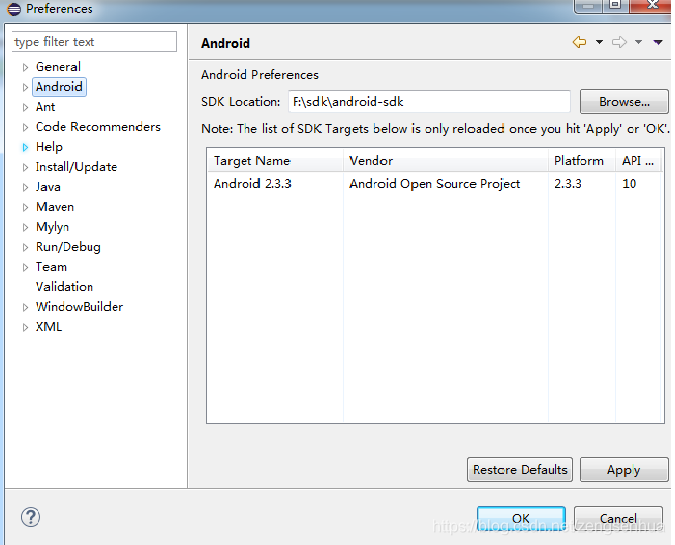Expand the Java tree node
Viewport: 675px width, 545px height.
[x=25, y=187]
